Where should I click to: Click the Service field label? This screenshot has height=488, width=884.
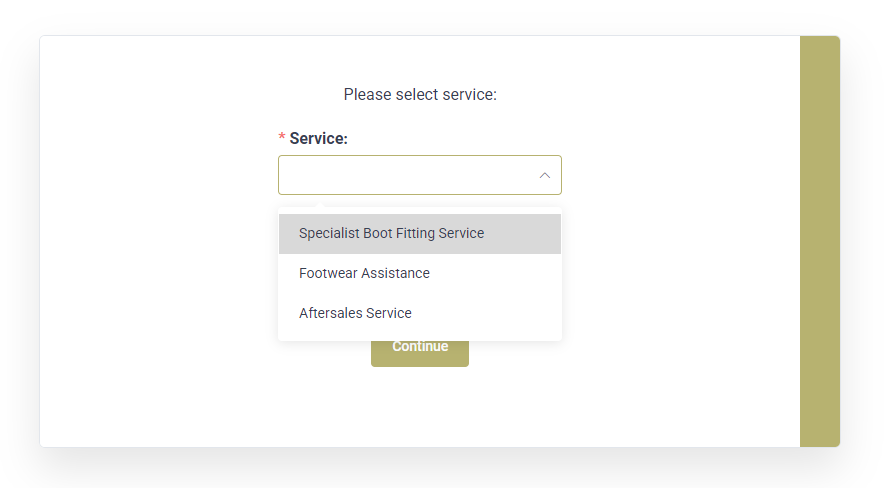pyautogui.click(x=319, y=139)
